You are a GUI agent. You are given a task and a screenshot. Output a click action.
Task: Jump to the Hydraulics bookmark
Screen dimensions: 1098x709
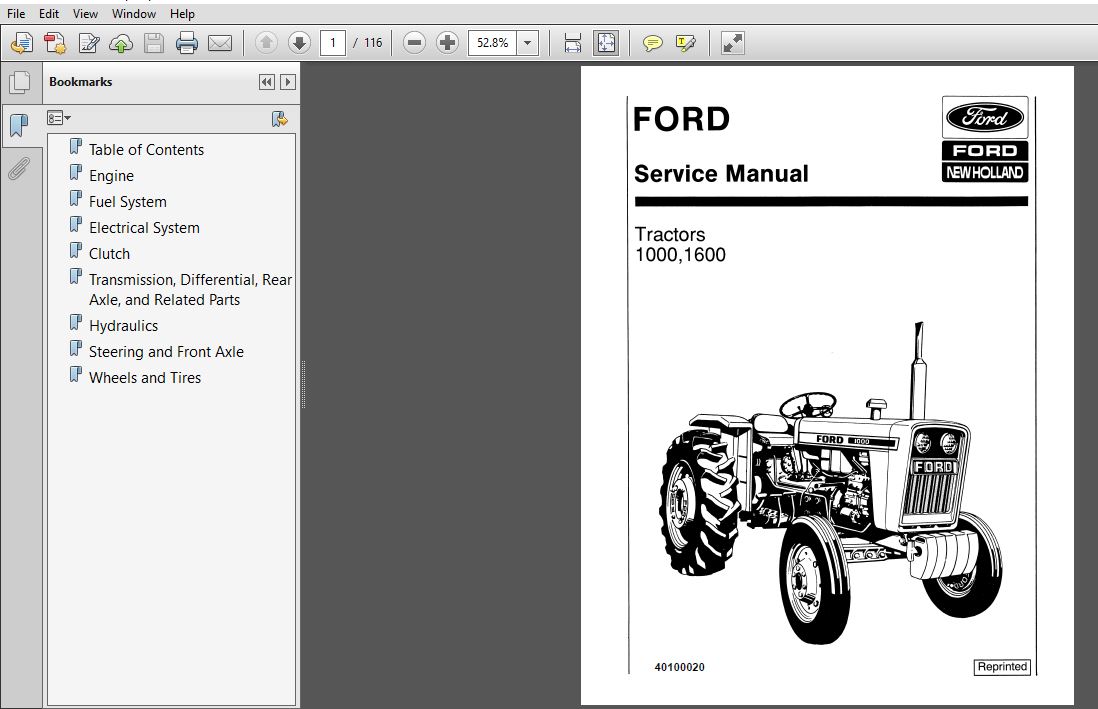click(x=123, y=325)
